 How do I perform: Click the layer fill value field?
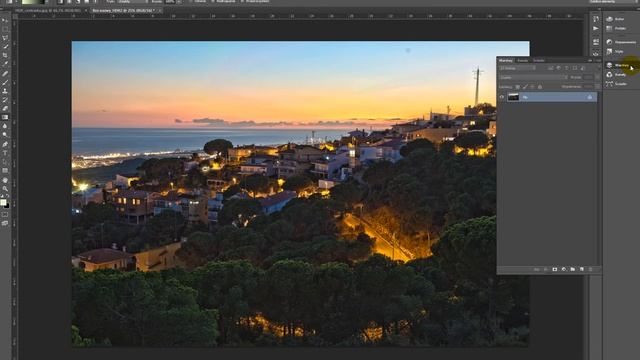(588, 87)
